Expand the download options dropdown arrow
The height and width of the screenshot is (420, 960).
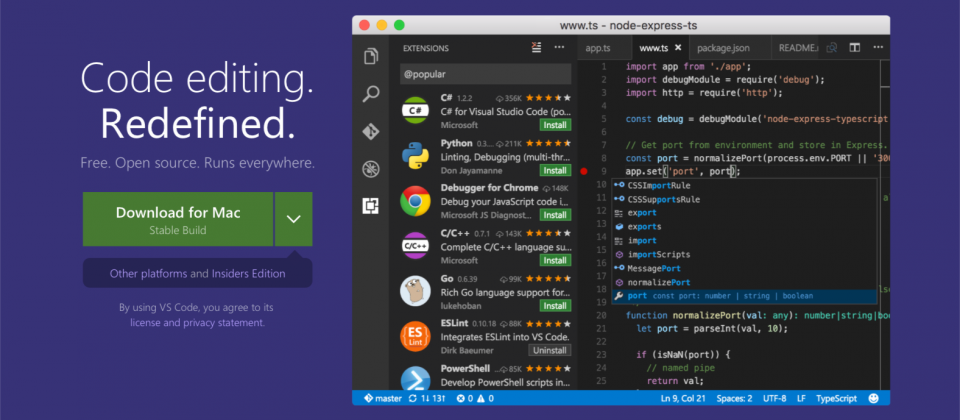pyautogui.click(x=294, y=219)
